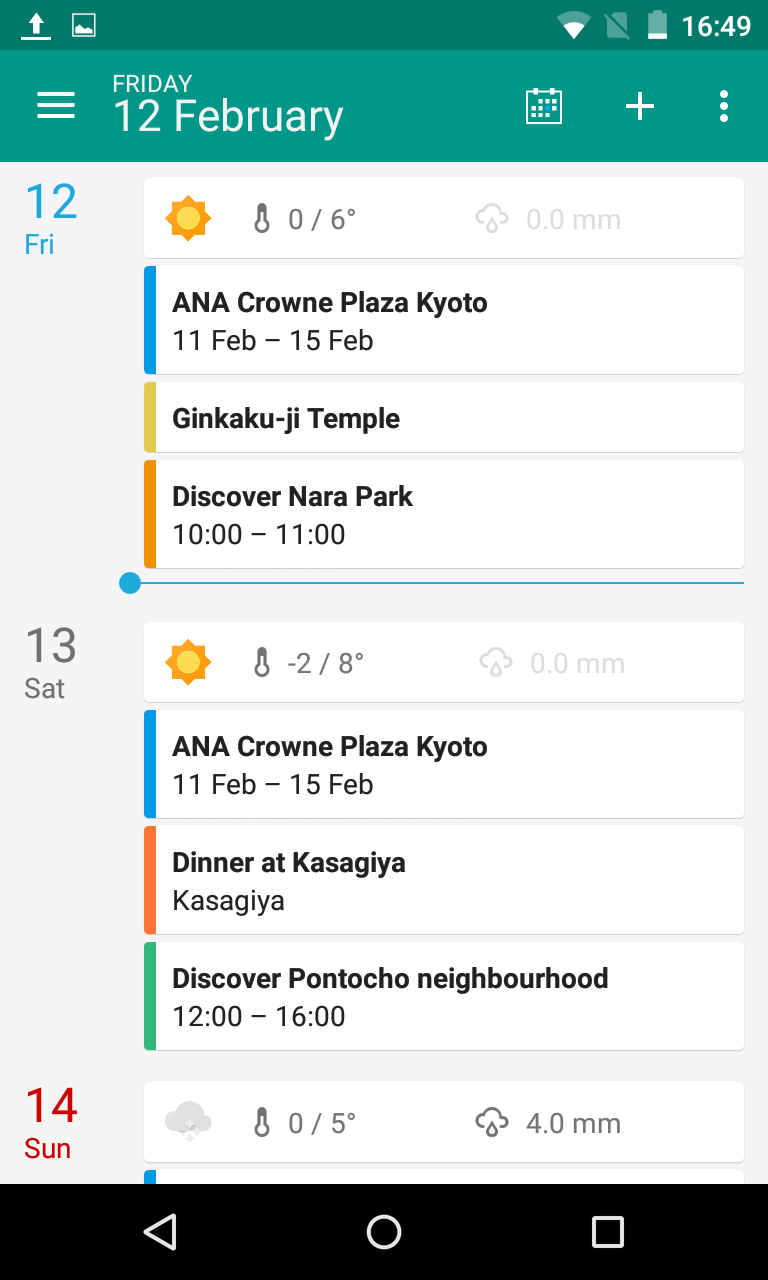Select ANA Crowne Plaza Kyoto on Saturday
This screenshot has height=1280, width=768.
[444, 764]
